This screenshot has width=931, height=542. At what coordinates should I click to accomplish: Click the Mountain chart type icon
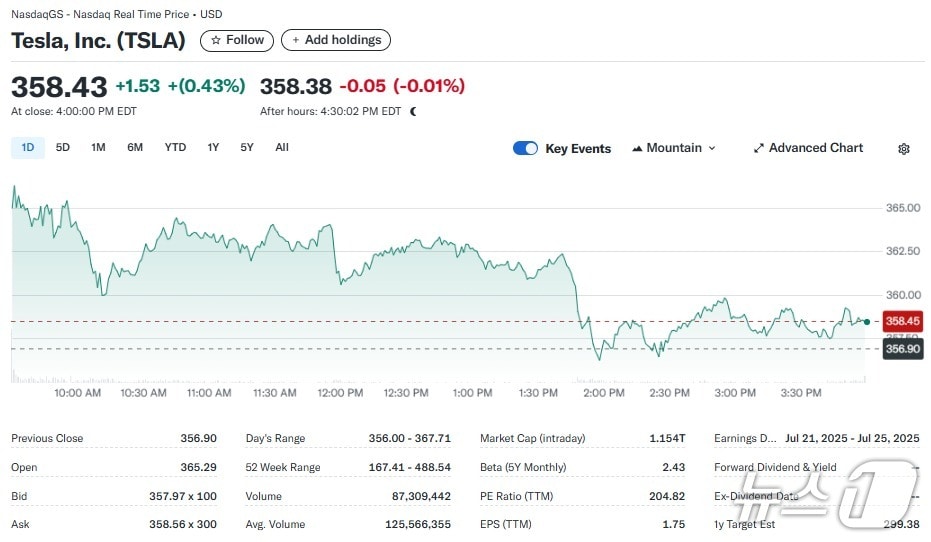click(637, 148)
